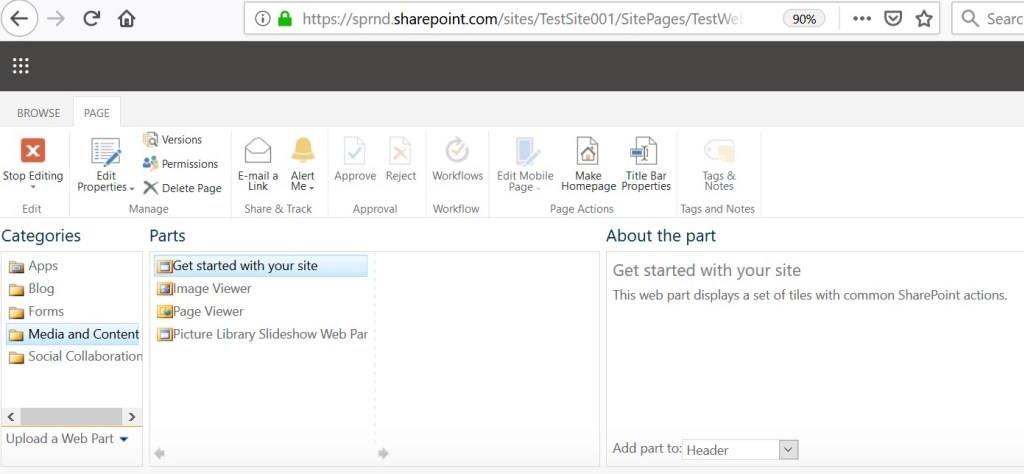Click the browser Search box
The width and height of the screenshot is (1024, 474).
click(987, 19)
